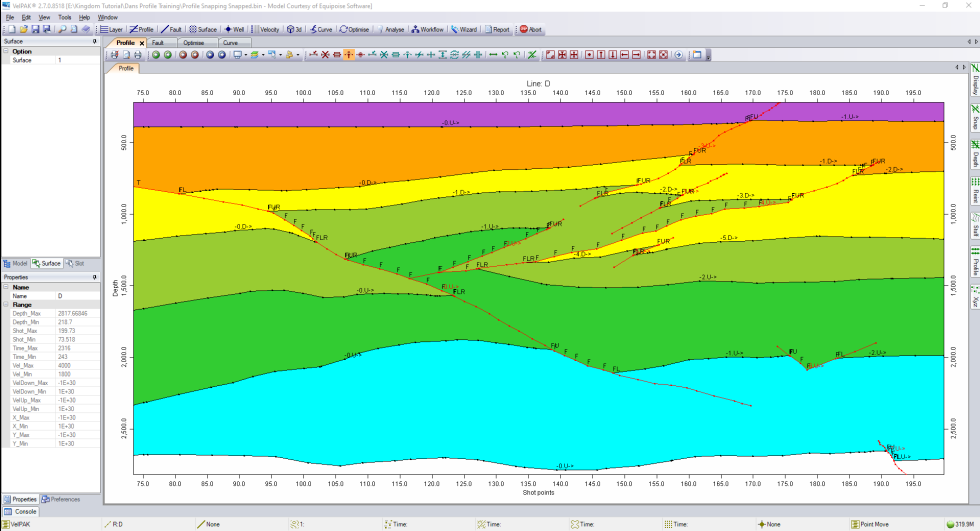Open the Fault tool in main toolbar
This screenshot has height=531, width=980.
(171, 29)
